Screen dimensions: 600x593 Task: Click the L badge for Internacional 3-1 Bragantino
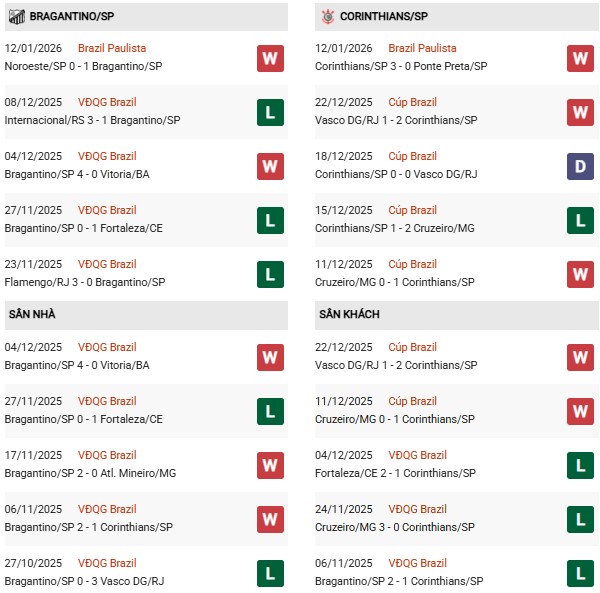269,112
